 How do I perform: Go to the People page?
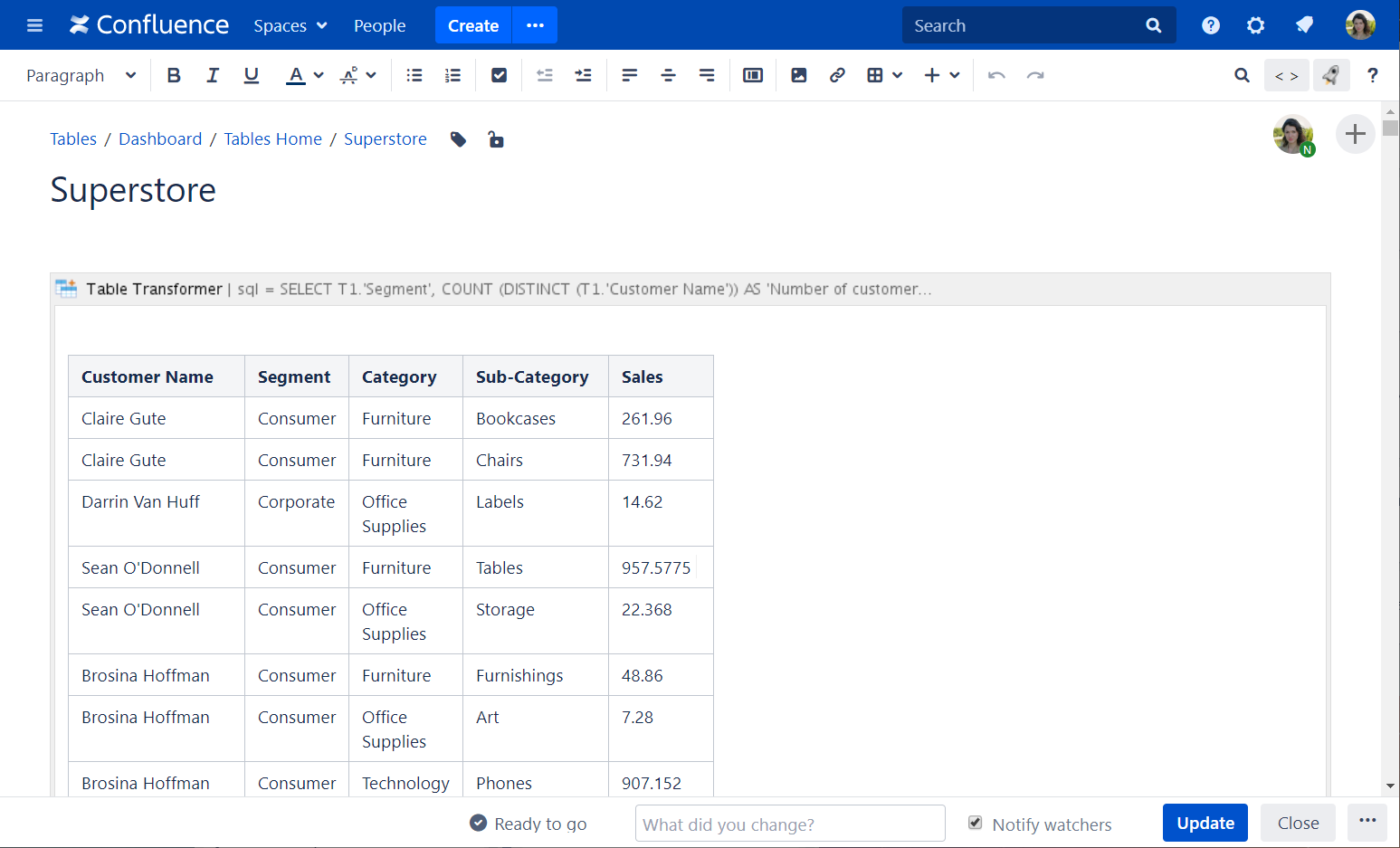click(379, 25)
